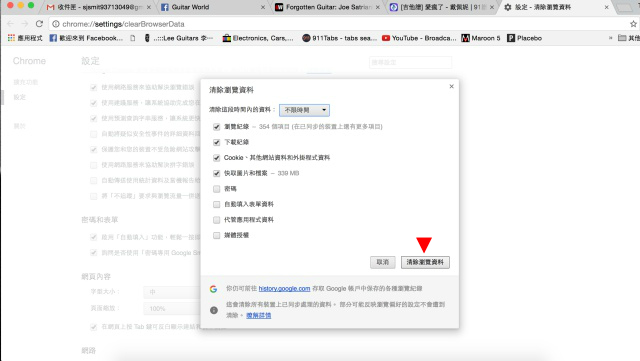Show hidden bookmarks with overflow chevron
The image size is (640, 361).
click(611, 38)
